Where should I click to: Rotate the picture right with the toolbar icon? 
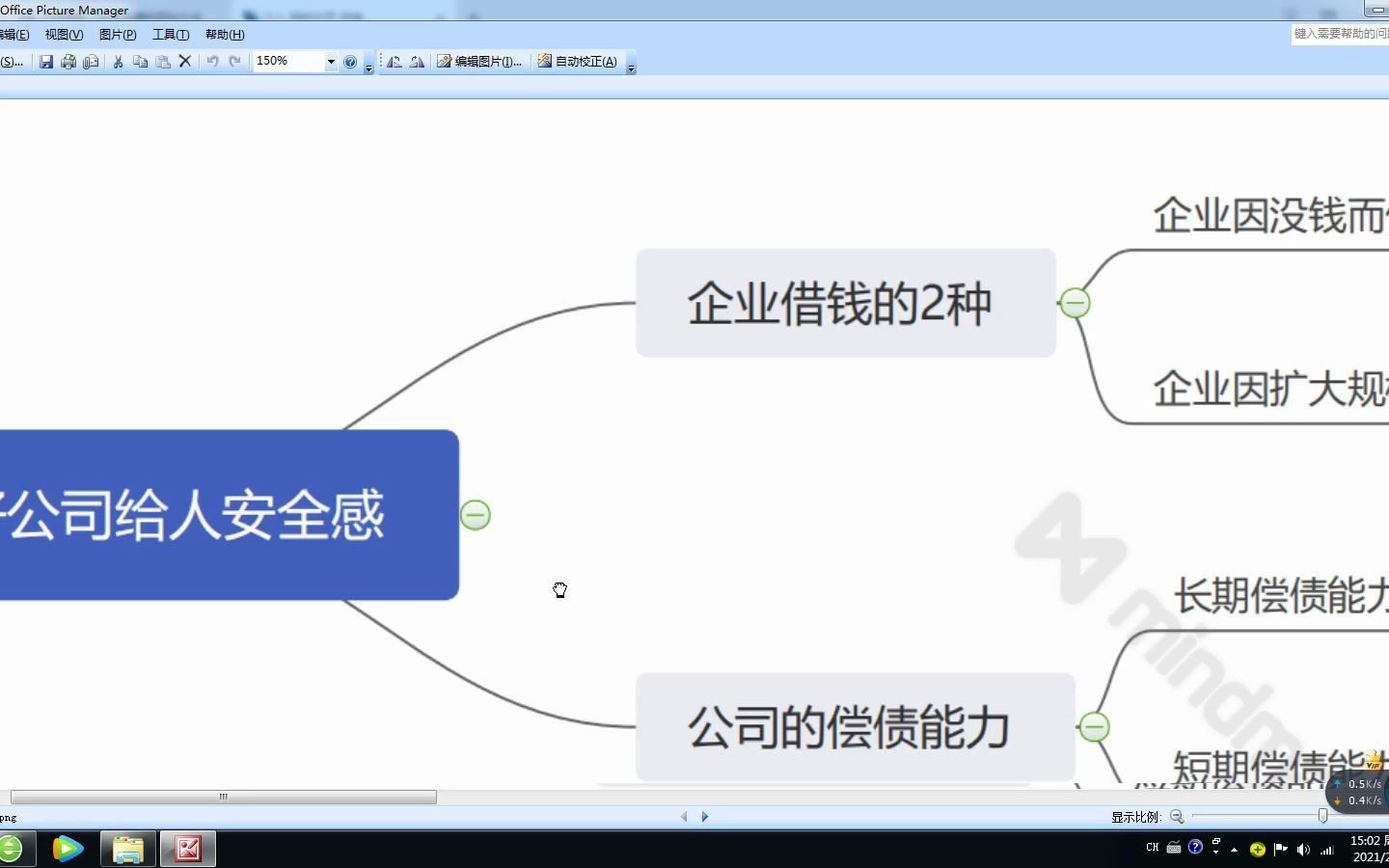pos(417,62)
